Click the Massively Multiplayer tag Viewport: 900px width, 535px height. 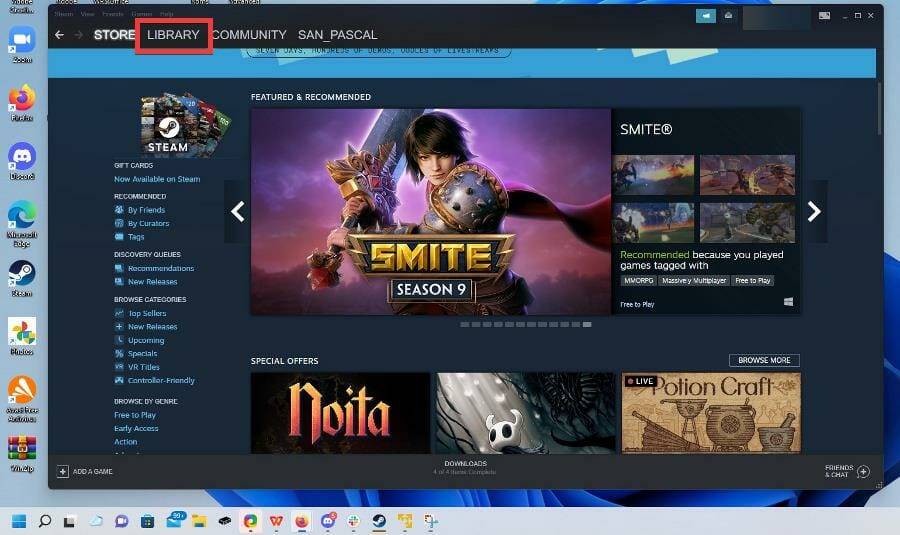[694, 281]
